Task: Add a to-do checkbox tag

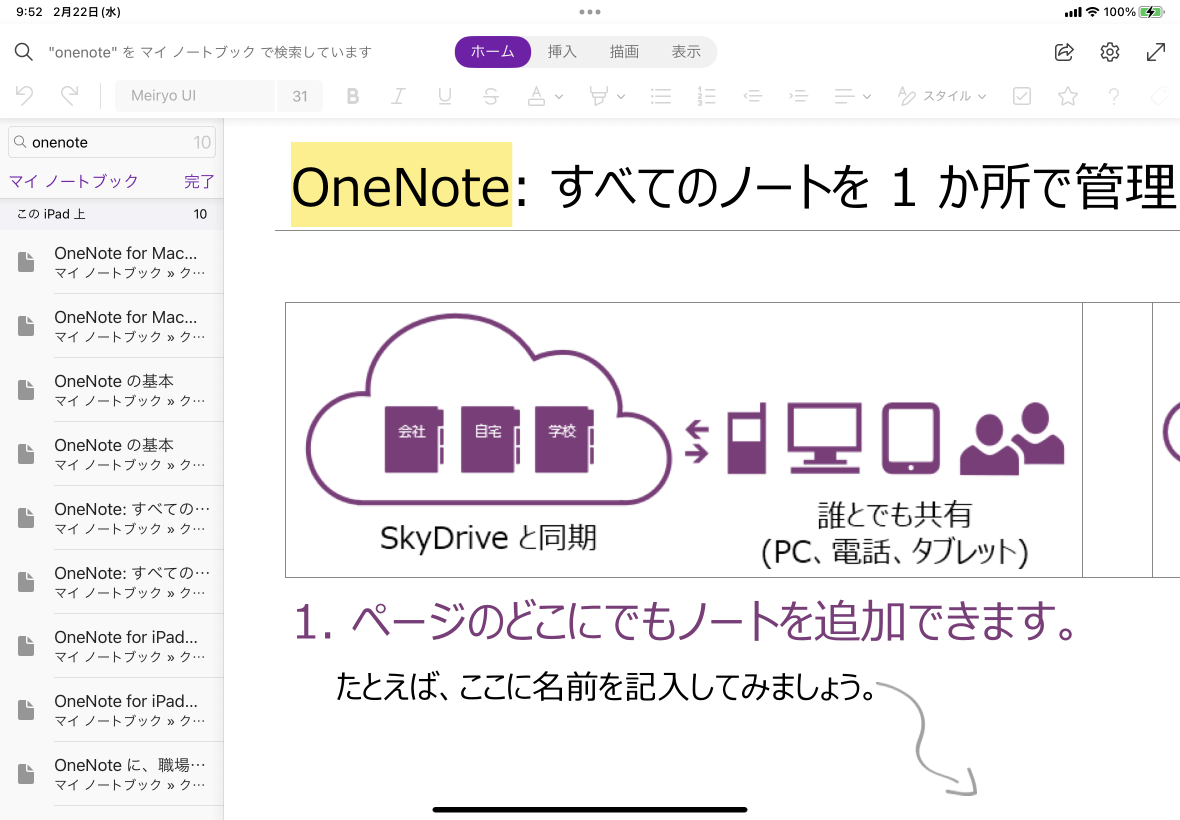Action: (1022, 96)
